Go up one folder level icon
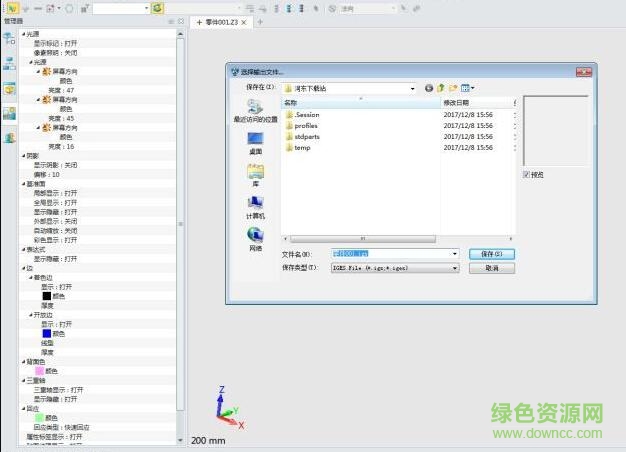This screenshot has width=626, height=452. 441,88
